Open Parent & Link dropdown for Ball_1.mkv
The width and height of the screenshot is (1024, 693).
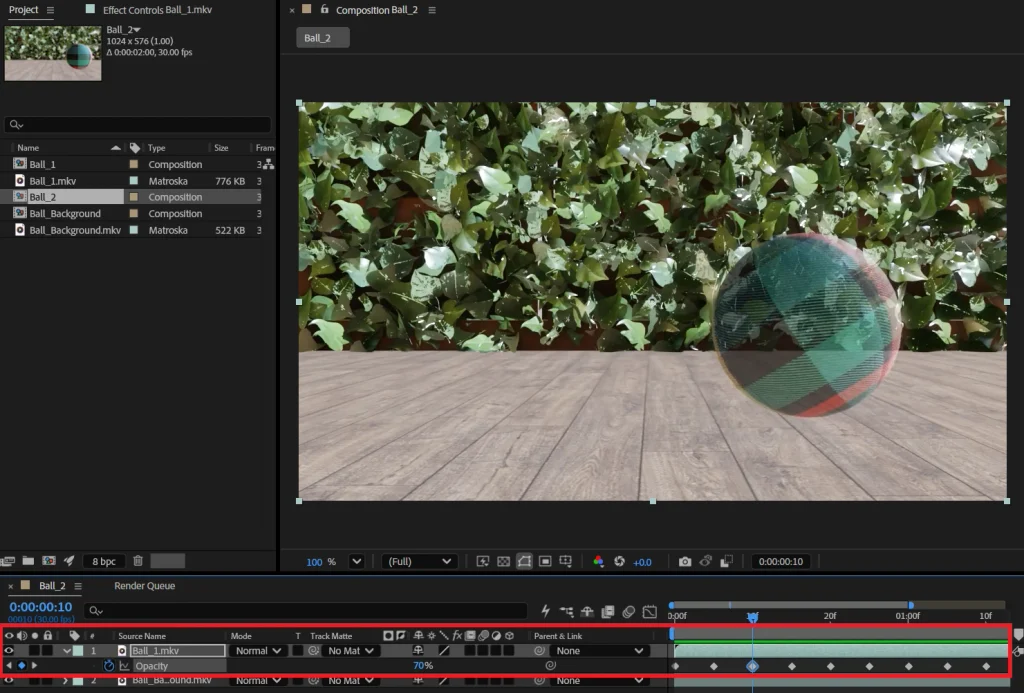tap(600, 651)
